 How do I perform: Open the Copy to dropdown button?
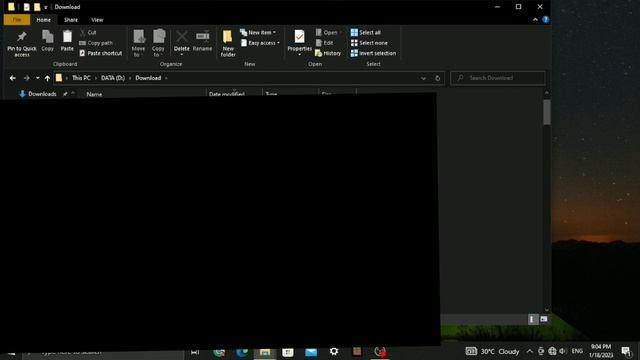click(x=158, y=43)
